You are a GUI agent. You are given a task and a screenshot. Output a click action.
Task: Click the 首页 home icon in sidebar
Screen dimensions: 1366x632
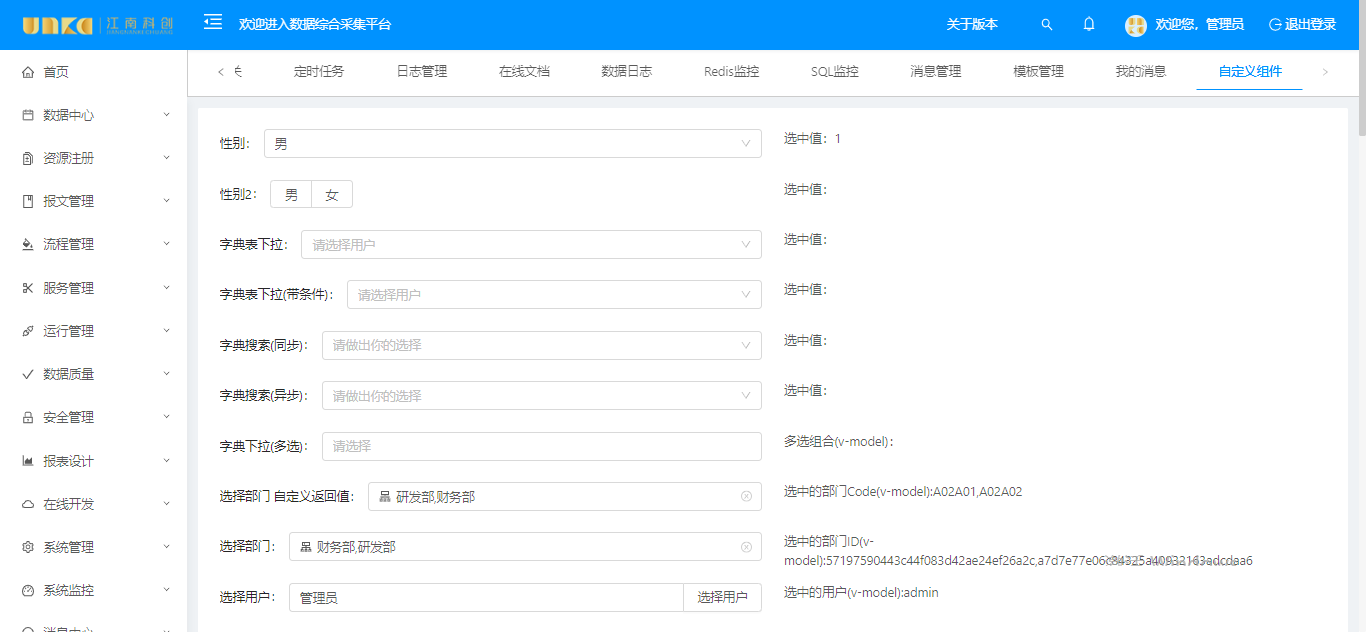(x=28, y=72)
